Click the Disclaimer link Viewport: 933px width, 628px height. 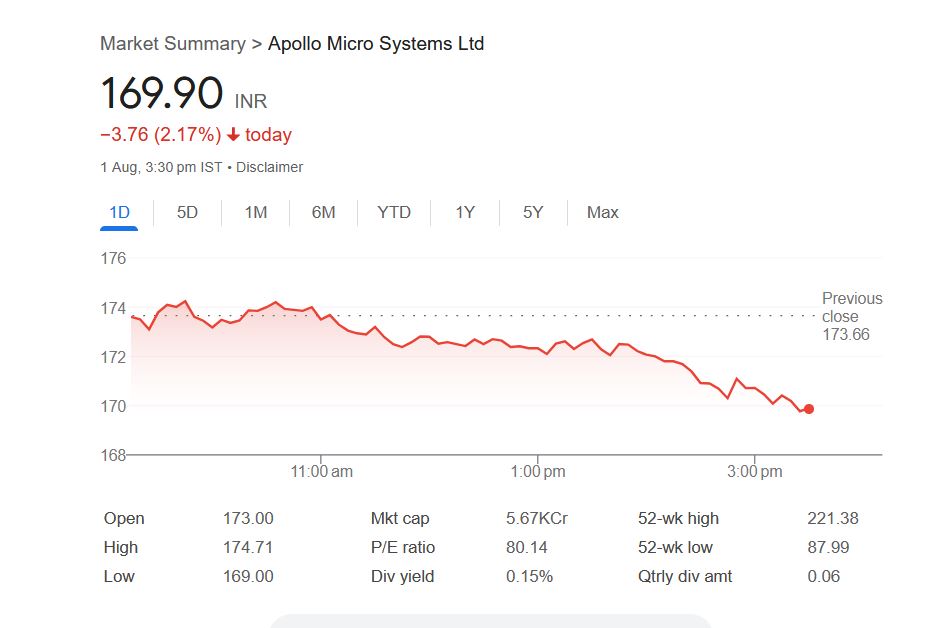tap(269, 167)
